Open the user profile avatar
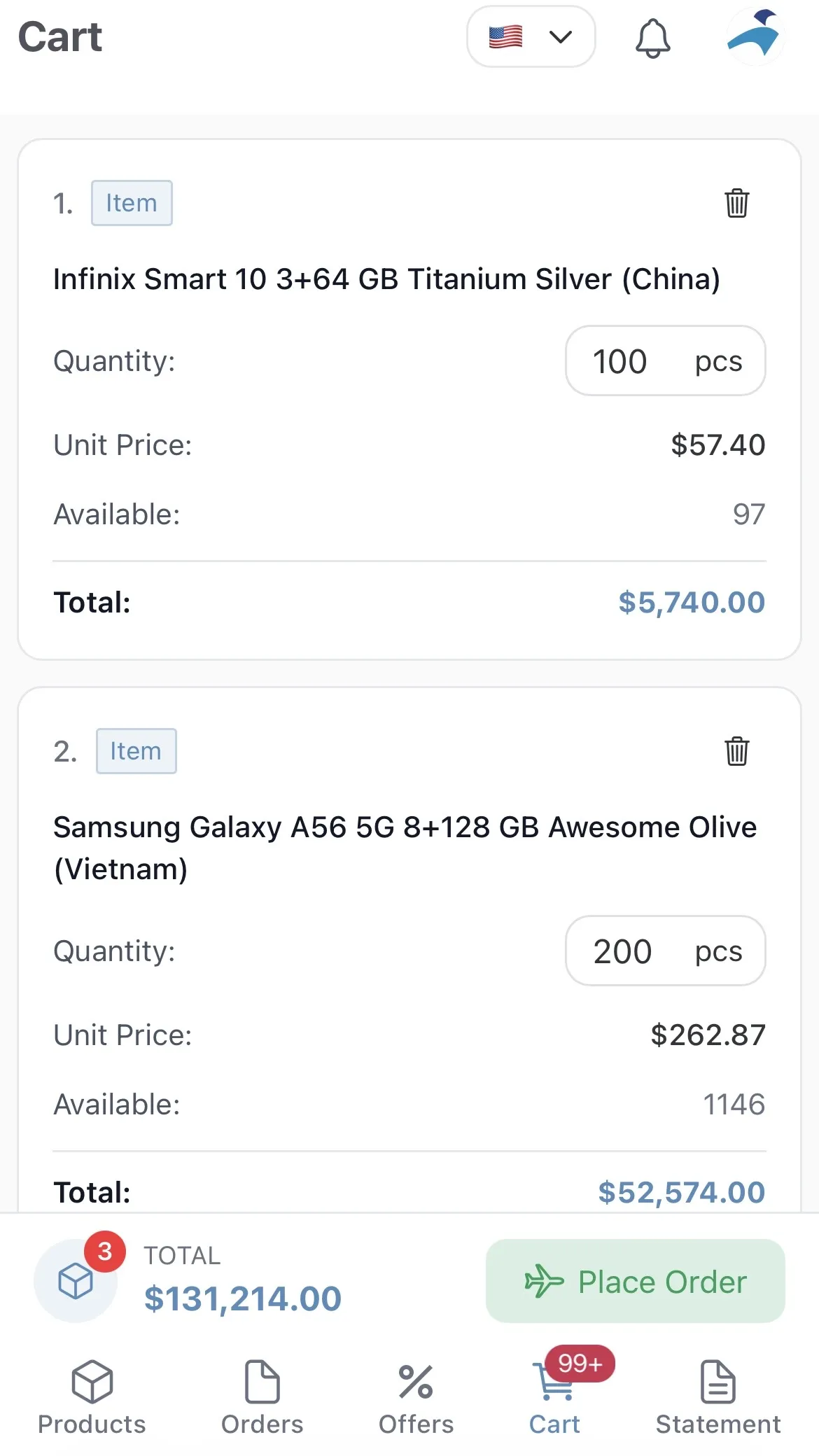The height and width of the screenshot is (1456, 819). point(755,36)
